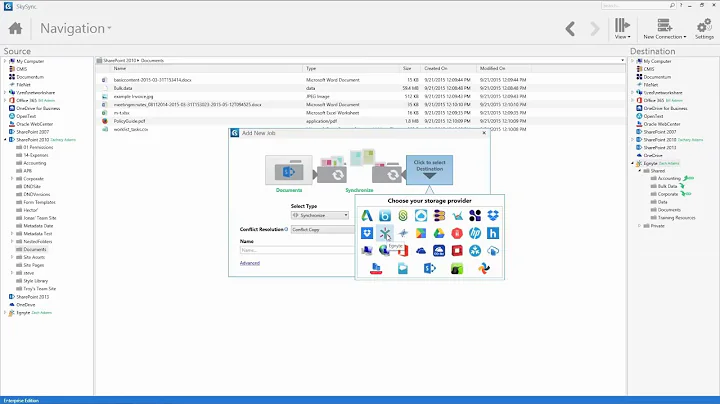The width and height of the screenshot is (720, 404).
Task: Collapse Egnyte node in Destination tree
Action: pos(632,163)
